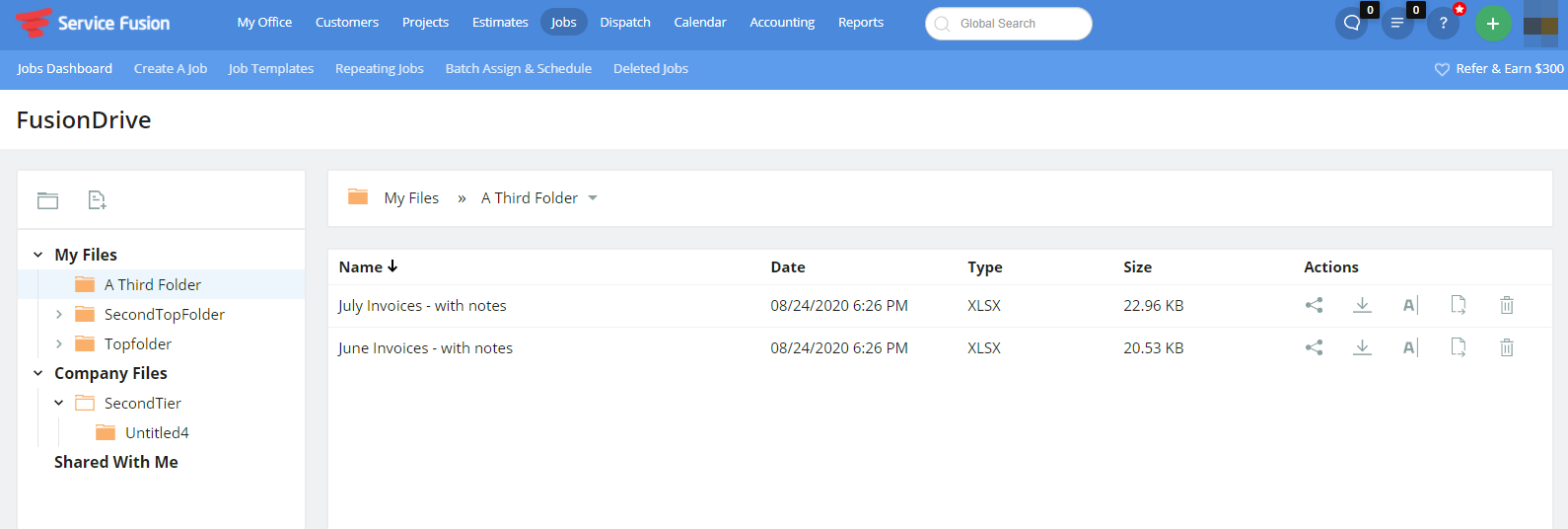
Task: Open the My Office menu
Action: click(264, 22)
